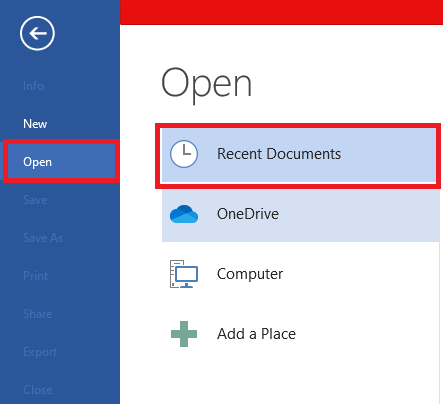443x404 pixels.
Task: Go to the Print page
Action: pos(35,276)
